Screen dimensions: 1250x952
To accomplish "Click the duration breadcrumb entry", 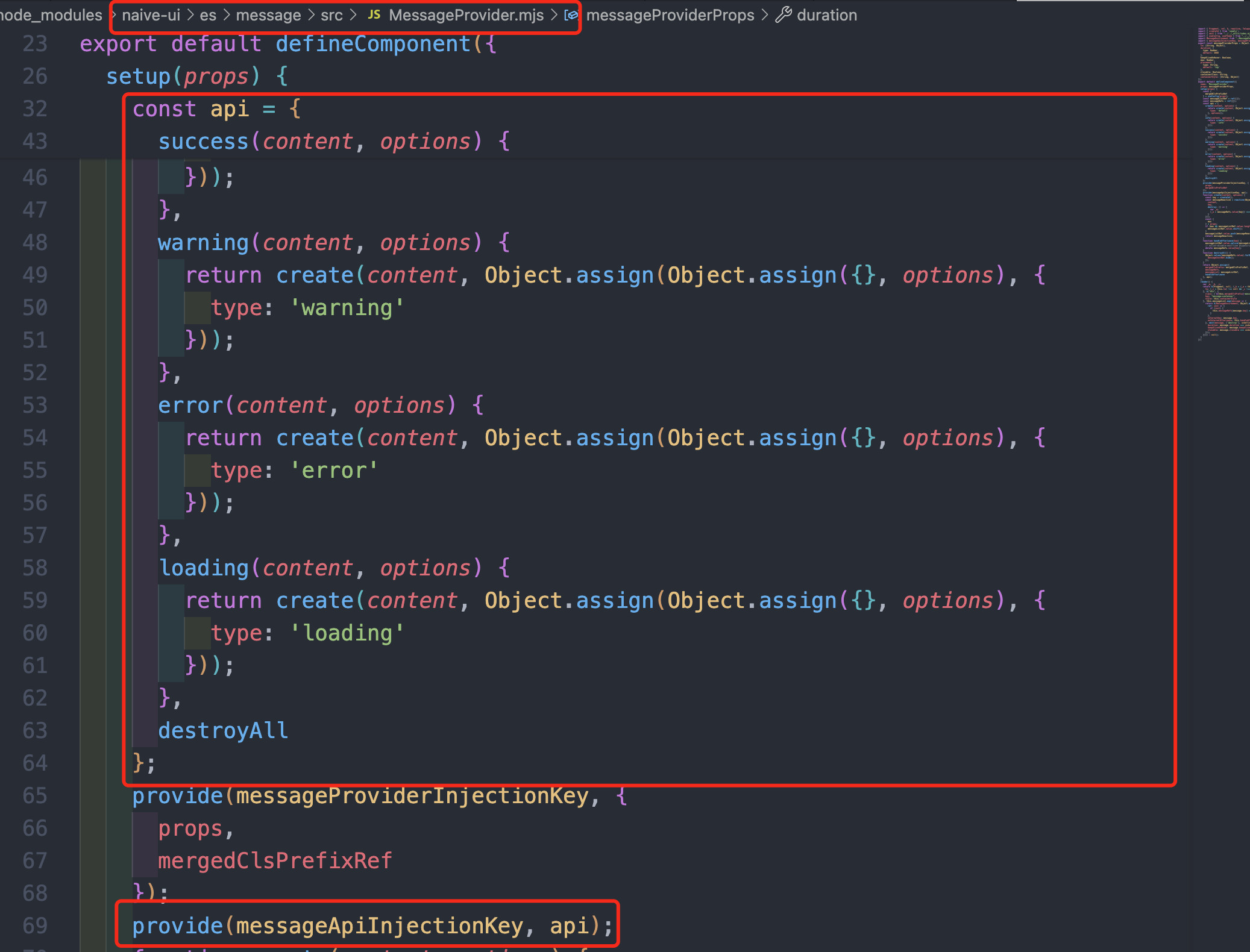I will [826, 15].
